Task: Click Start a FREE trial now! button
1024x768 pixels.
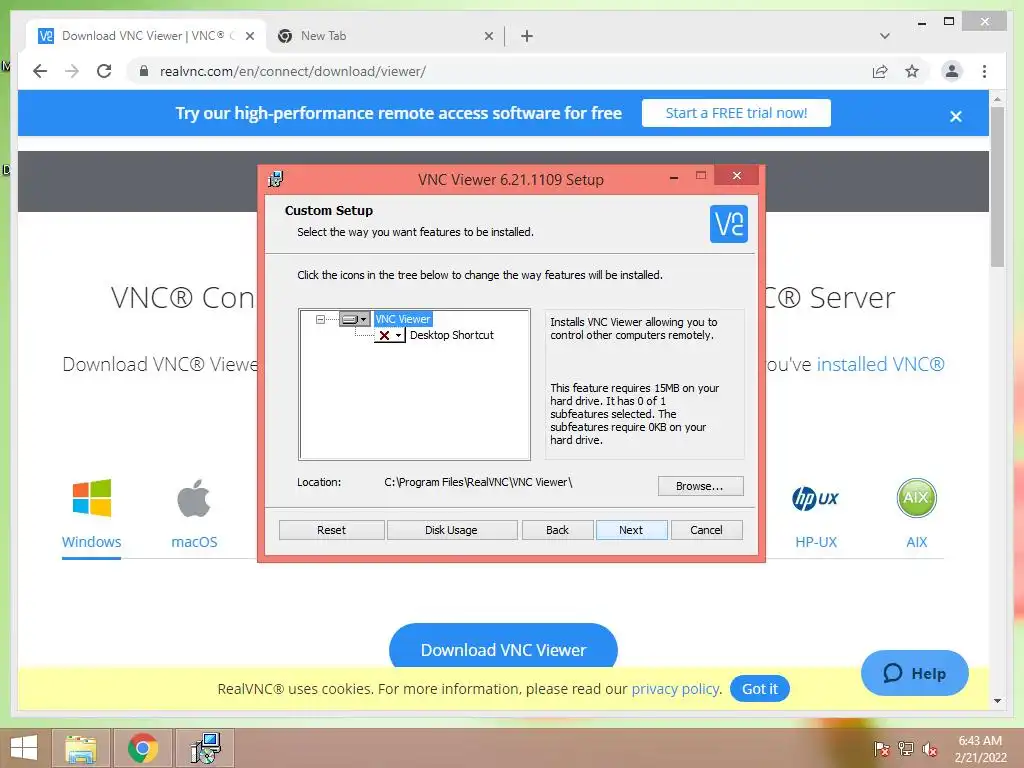Action: coord(736,113)
